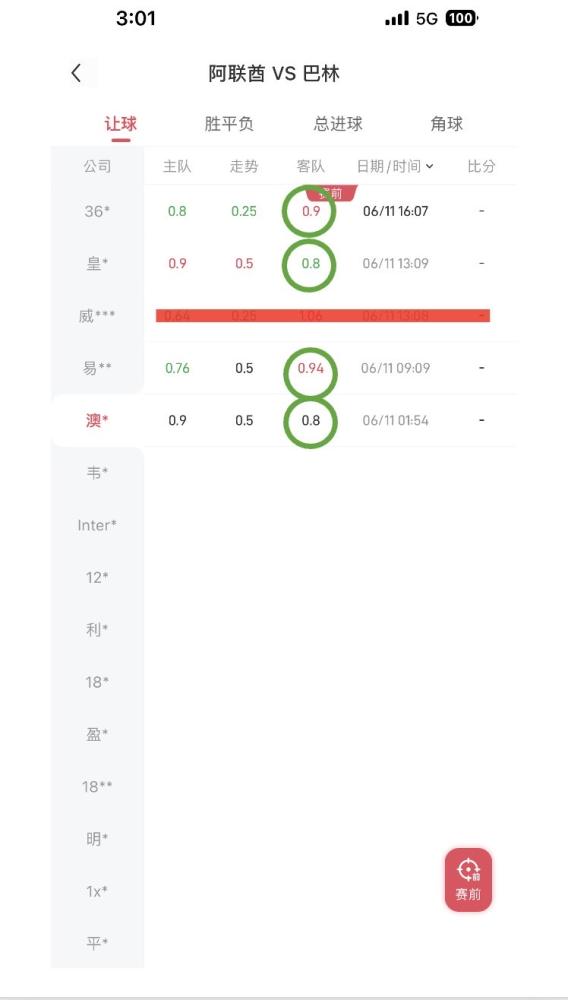
Task: Tap the red highlighted 威*** odds row
Action: [x=323, y=316]
